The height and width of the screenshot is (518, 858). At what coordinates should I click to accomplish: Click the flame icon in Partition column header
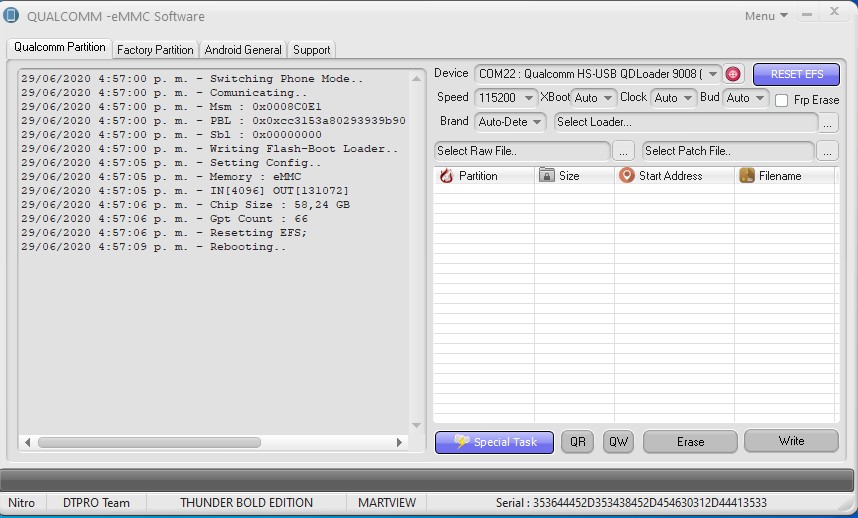tap(447, 176)
